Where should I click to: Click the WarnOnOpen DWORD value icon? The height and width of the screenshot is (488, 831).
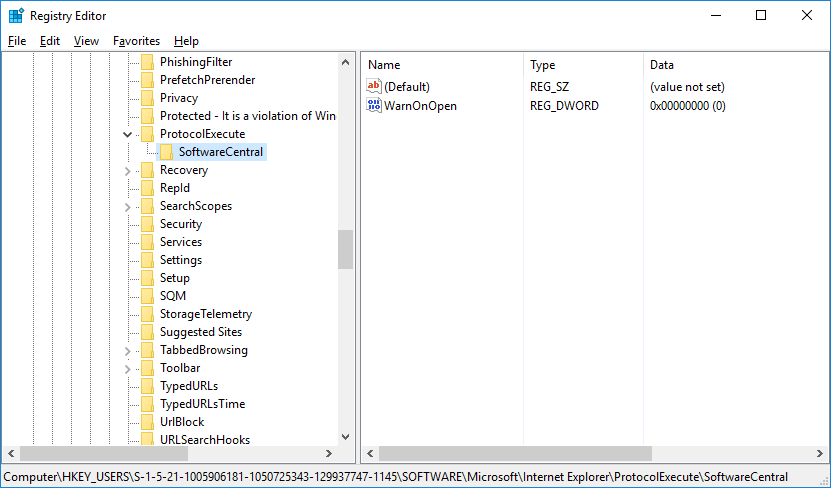coord(375,106)
